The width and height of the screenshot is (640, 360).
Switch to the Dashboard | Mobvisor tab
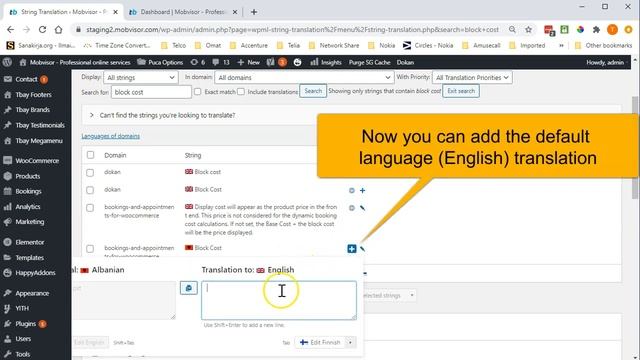[182, 12]
